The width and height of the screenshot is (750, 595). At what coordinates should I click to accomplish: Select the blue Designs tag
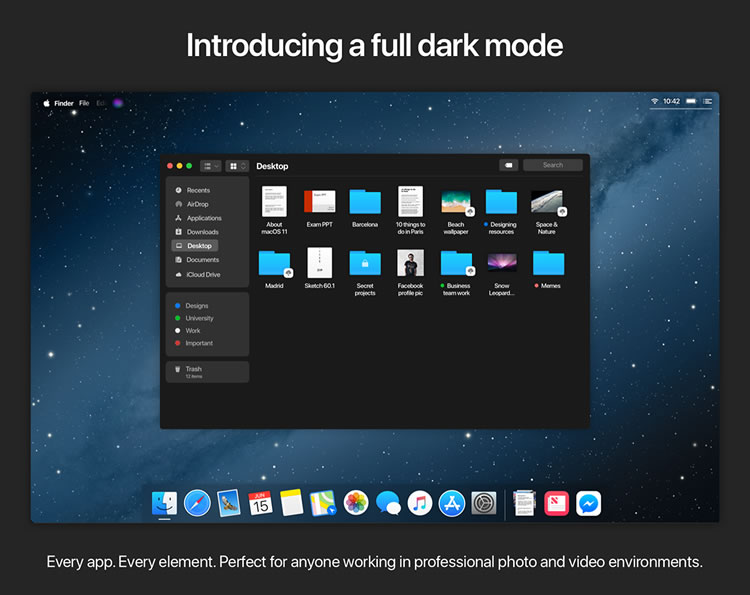click(197, 306)
